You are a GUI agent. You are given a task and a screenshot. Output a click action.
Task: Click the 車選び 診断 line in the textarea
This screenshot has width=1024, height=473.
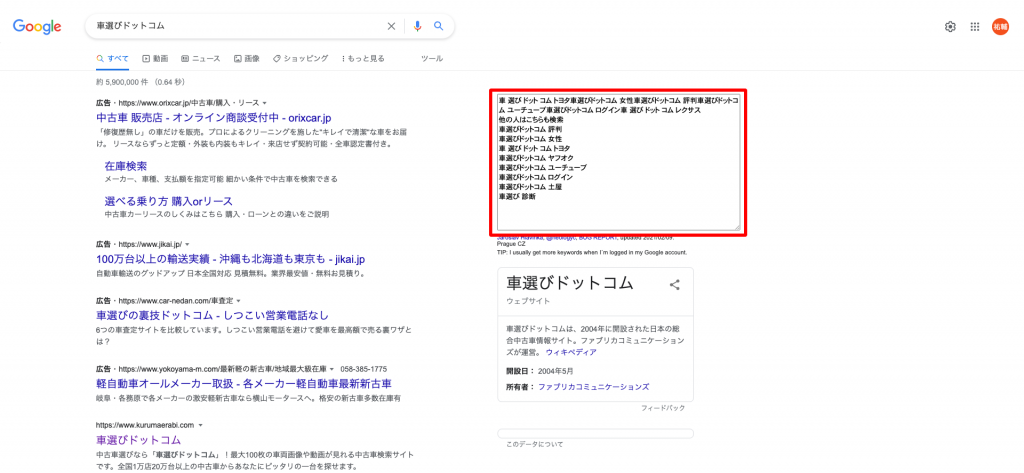(518, 196)
